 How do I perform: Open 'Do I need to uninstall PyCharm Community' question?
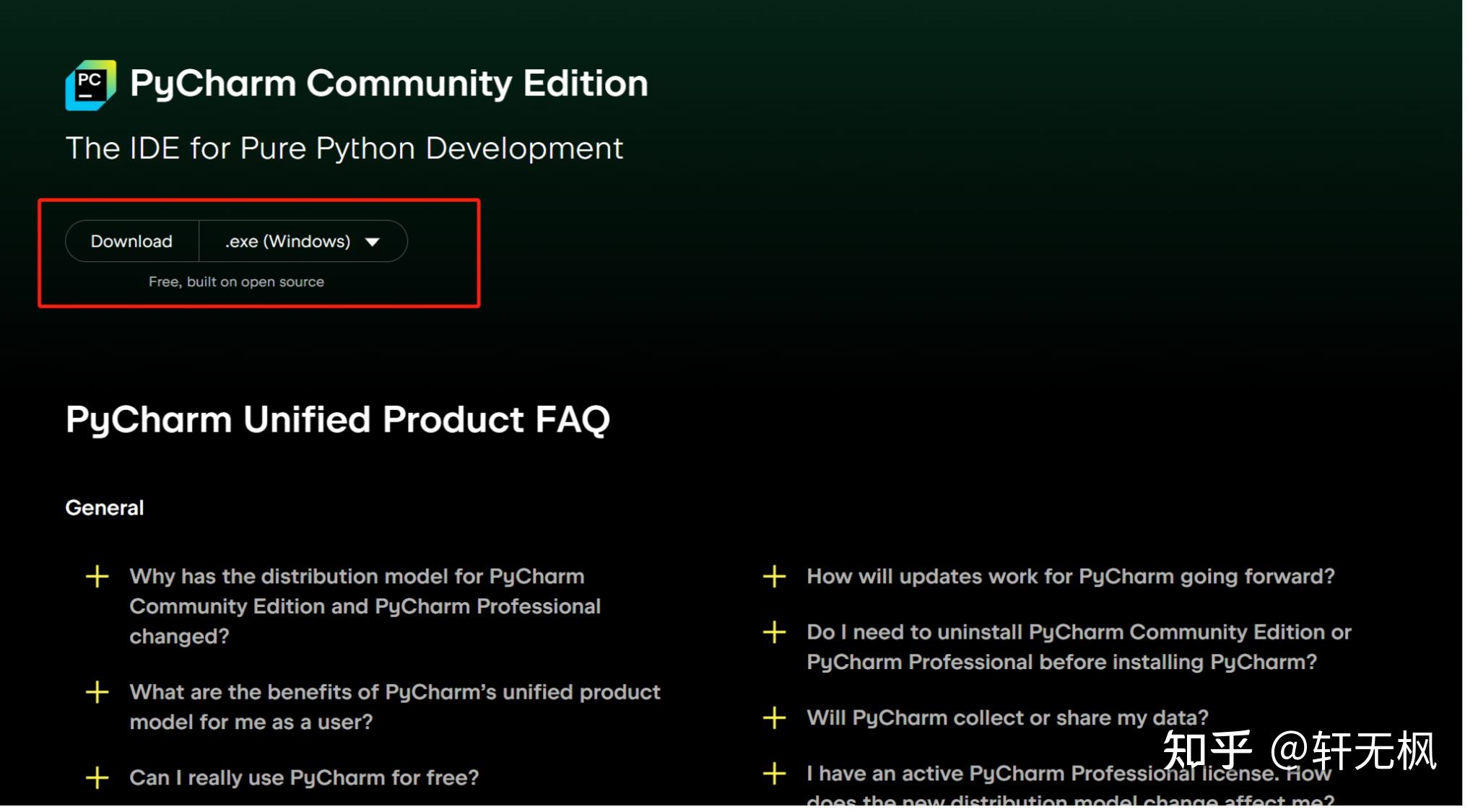(x=1078, y=647)
